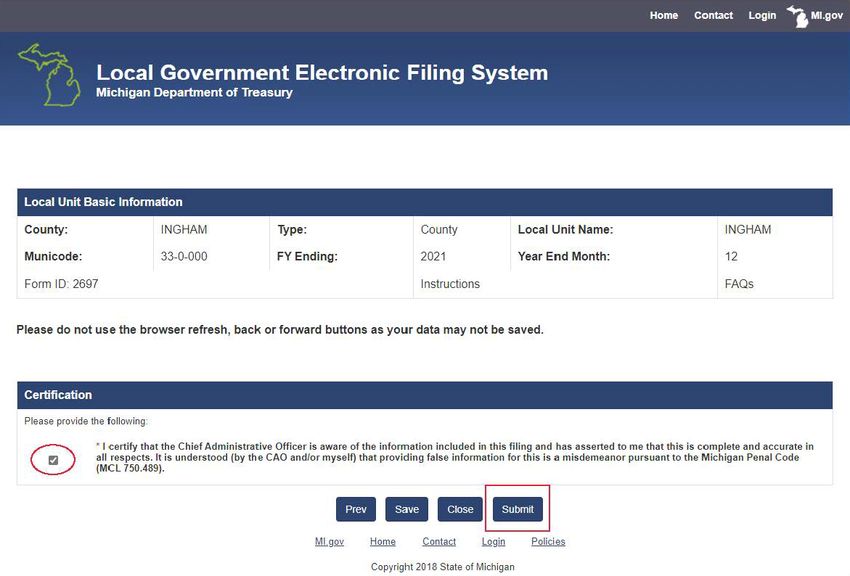The width and height of the screenshot is (850, 576).
Task: Select the Municode value 33-0-000
Action: click(x=184, y=256)
